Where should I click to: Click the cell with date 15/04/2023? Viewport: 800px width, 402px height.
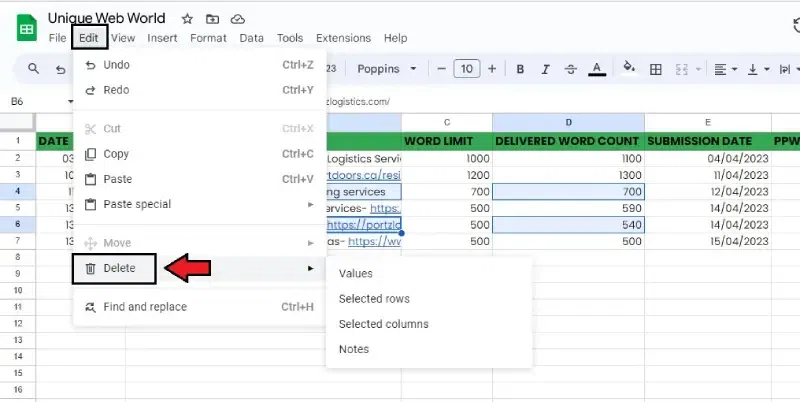click(x=708, y=241)
